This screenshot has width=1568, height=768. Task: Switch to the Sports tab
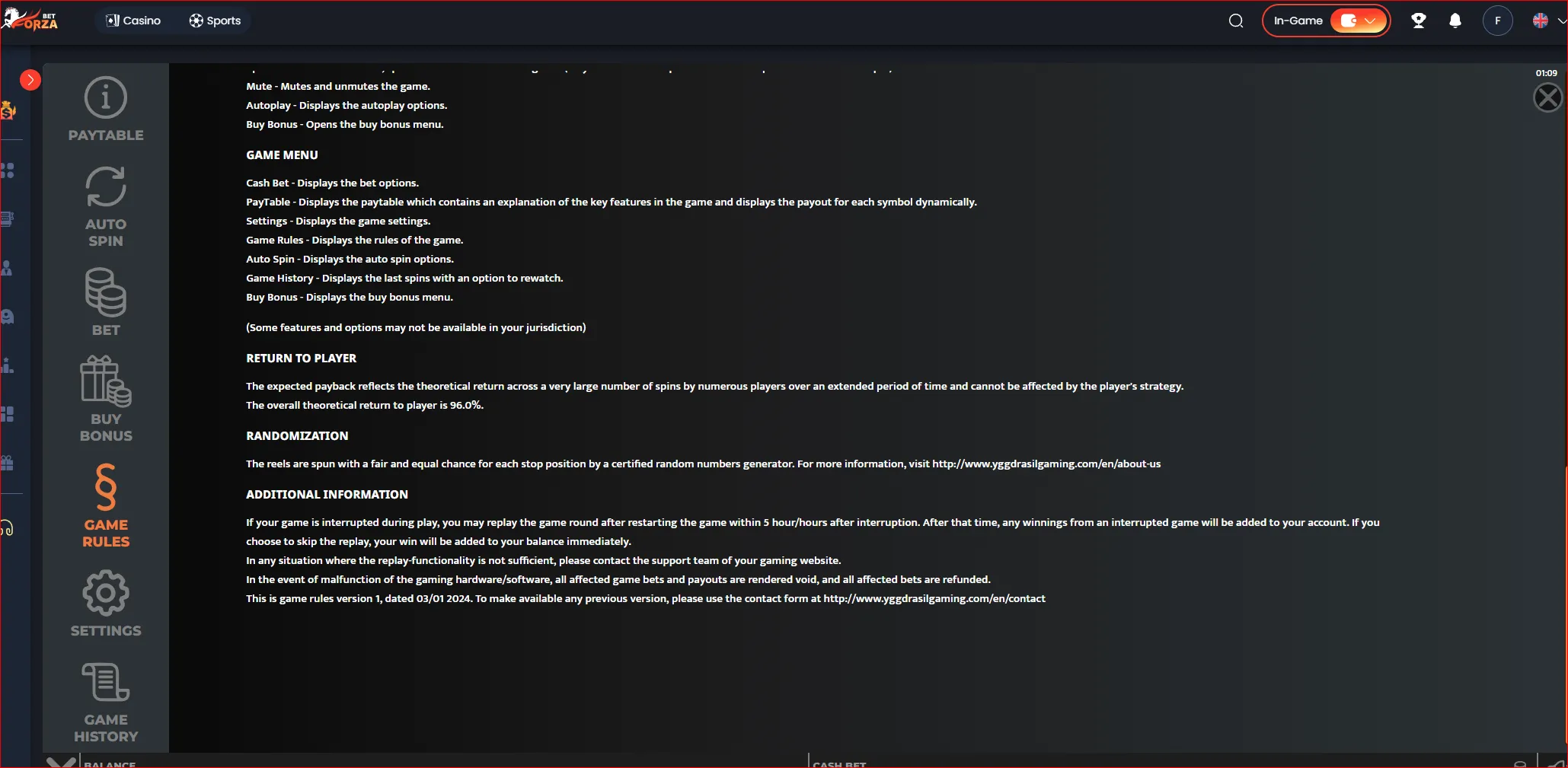tap(215, 21)
